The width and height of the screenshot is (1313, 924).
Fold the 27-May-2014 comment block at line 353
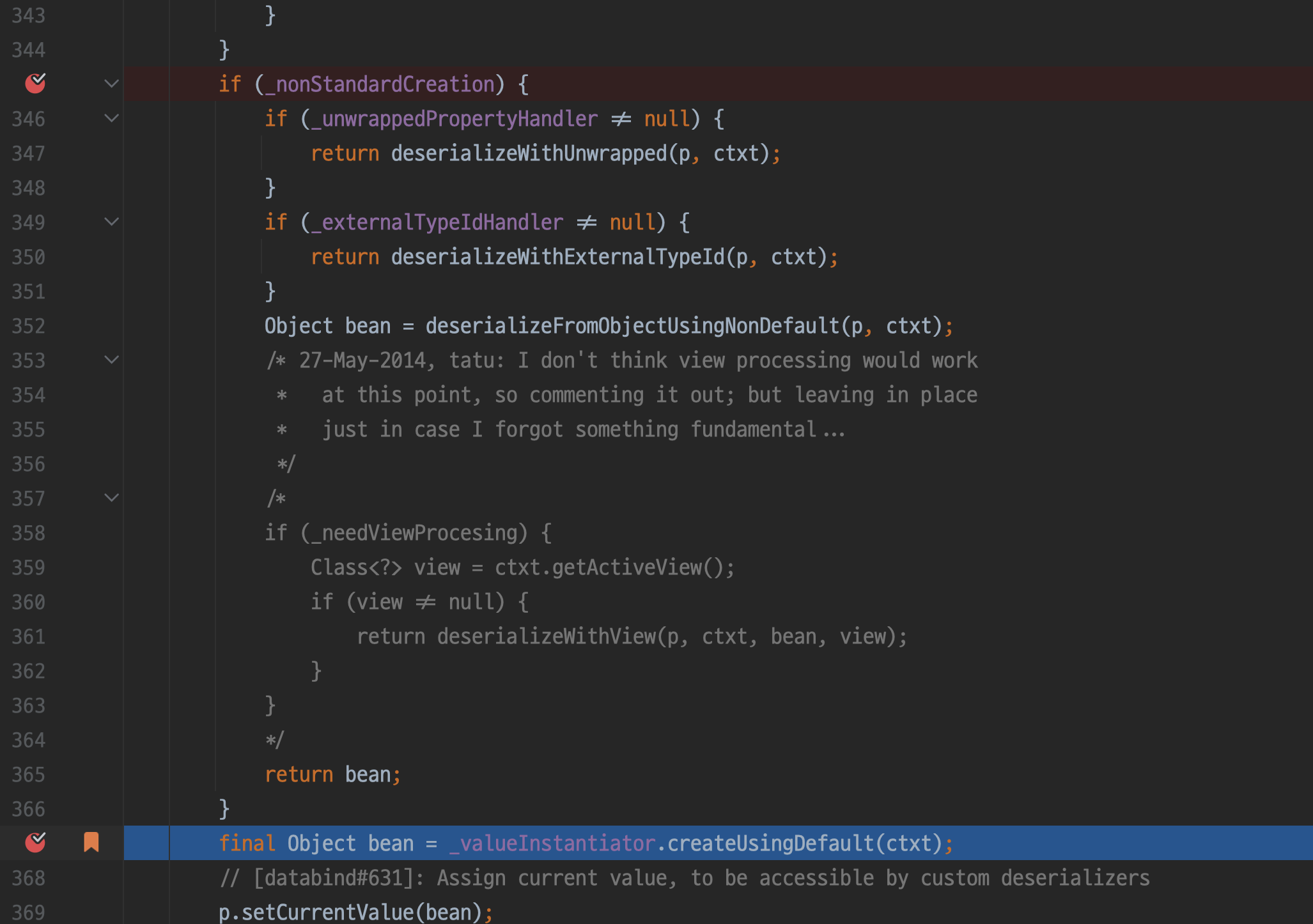point(112,360)
